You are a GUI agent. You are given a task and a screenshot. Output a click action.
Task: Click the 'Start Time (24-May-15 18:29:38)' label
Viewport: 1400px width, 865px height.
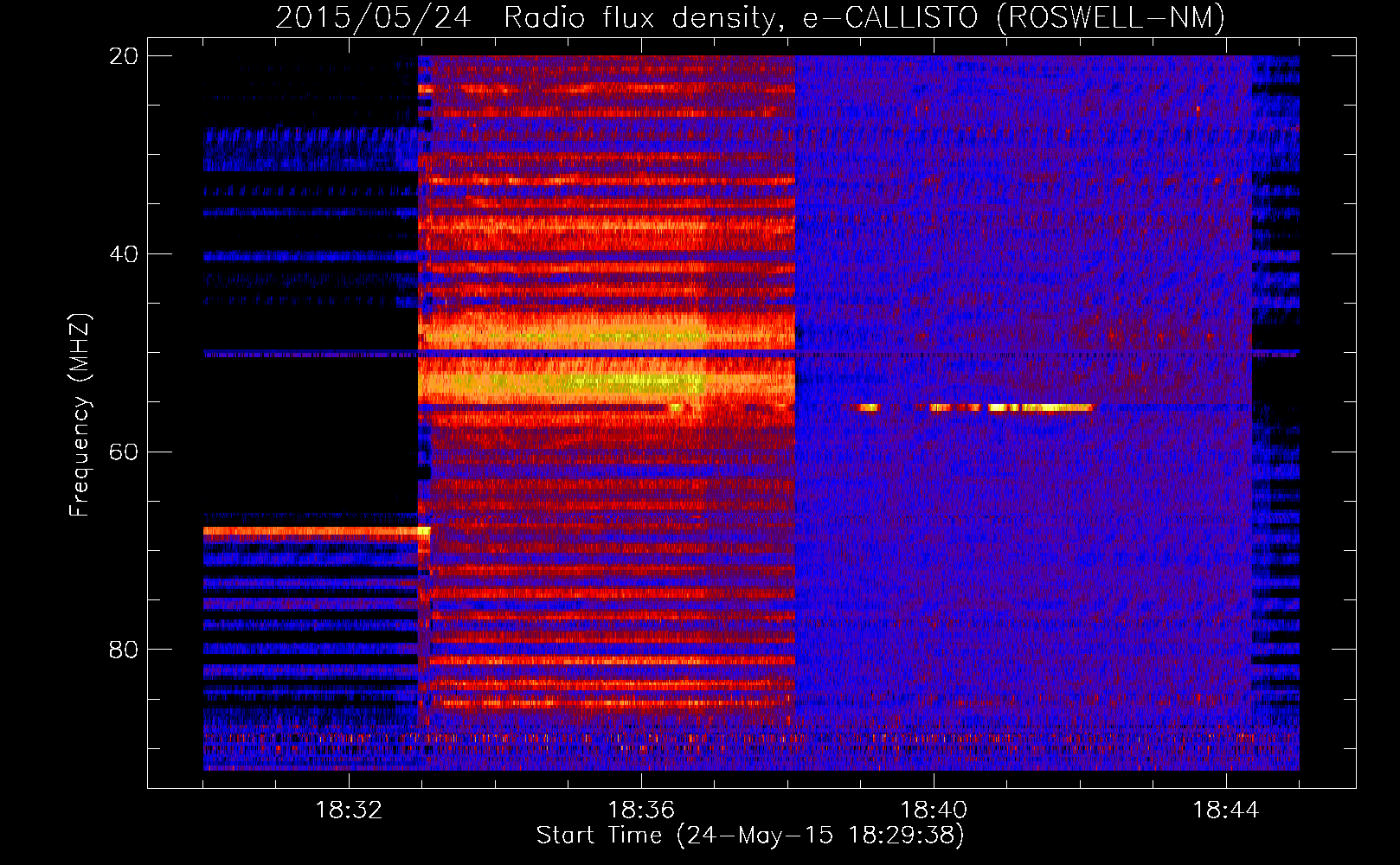(x=750, y=836)
